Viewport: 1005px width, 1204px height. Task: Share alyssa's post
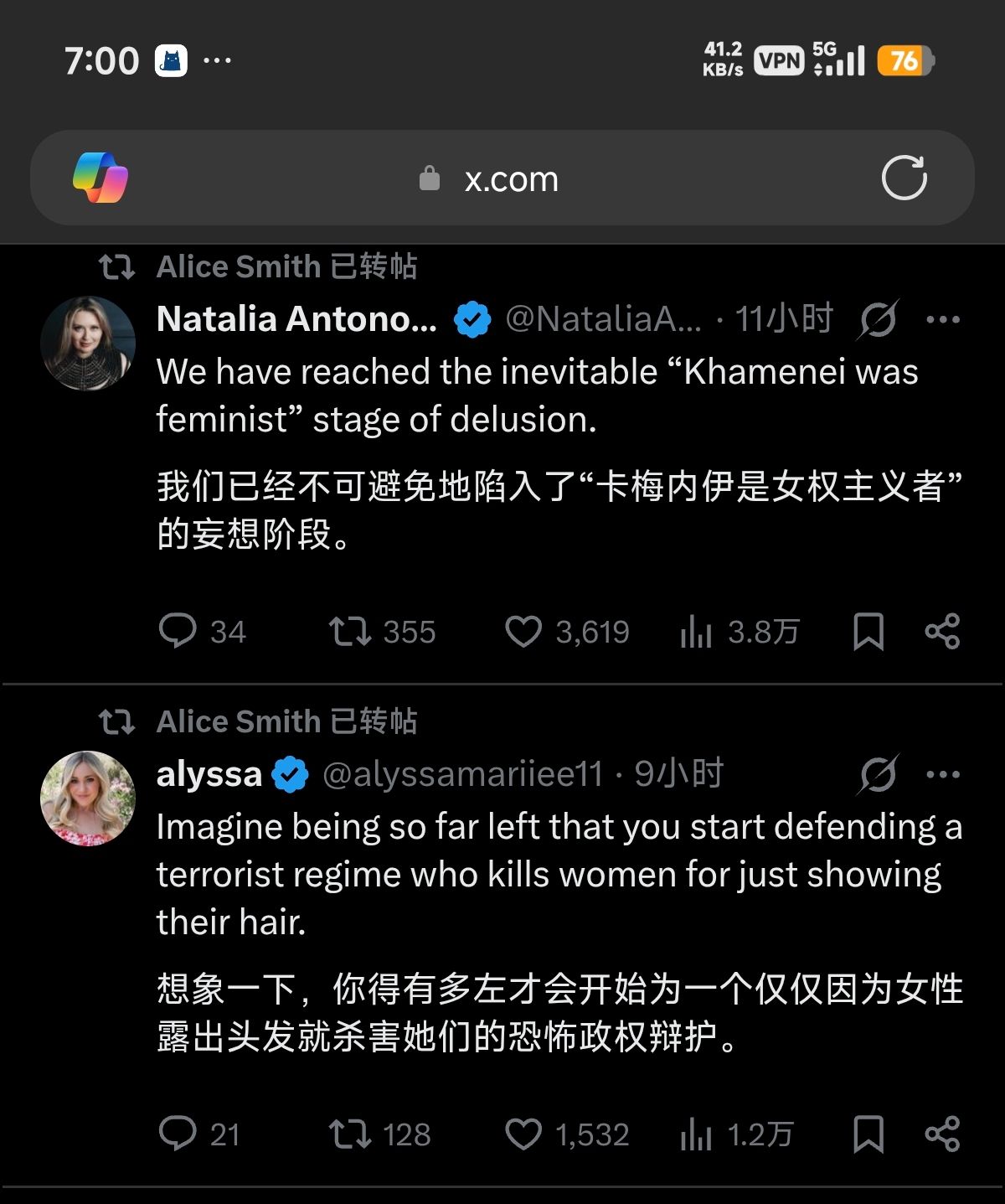tap(942, 1134)
